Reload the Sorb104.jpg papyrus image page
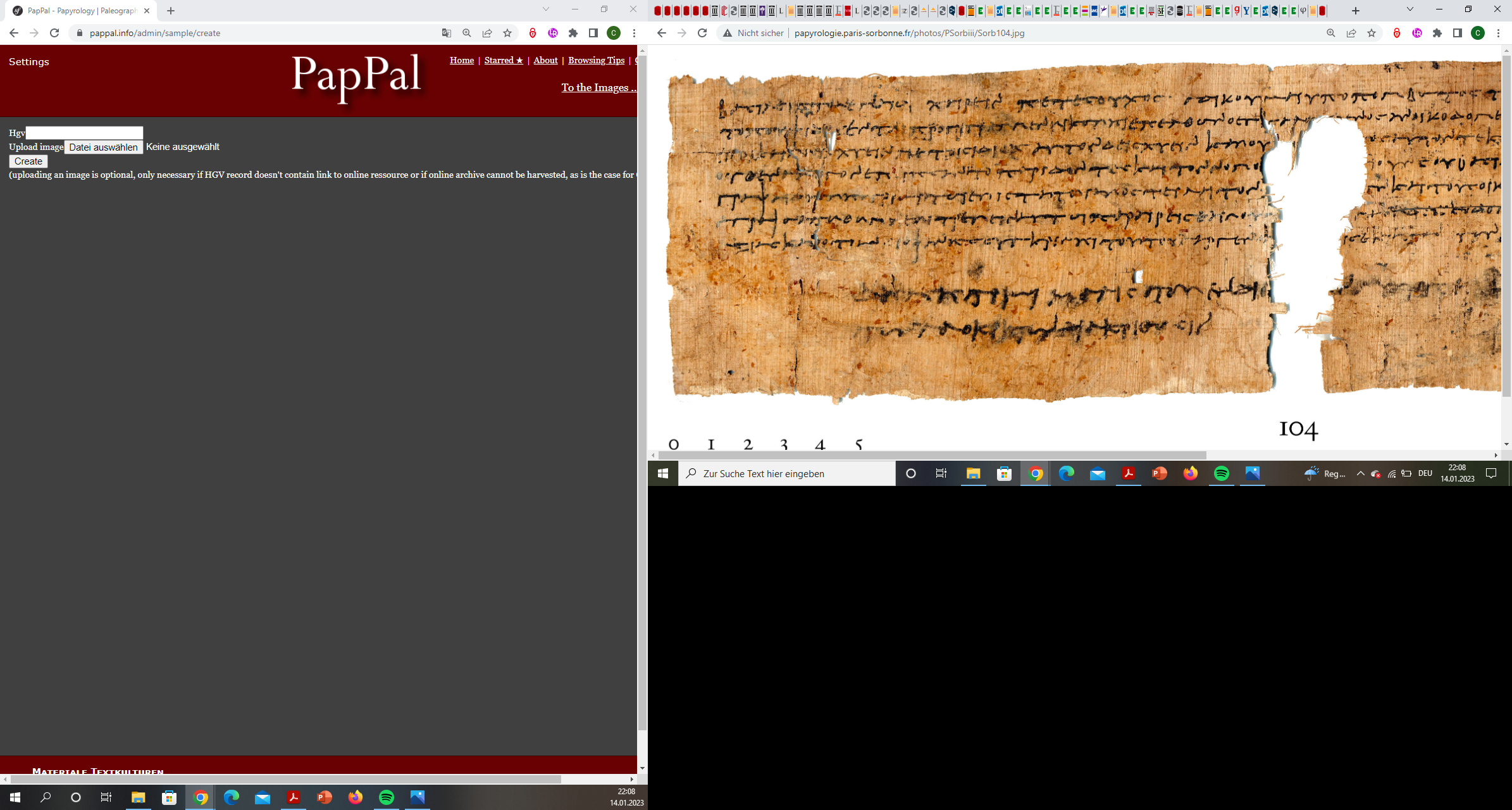This screenshot has height=810, width=1512. pyautogui.click(x=702, y=33)
